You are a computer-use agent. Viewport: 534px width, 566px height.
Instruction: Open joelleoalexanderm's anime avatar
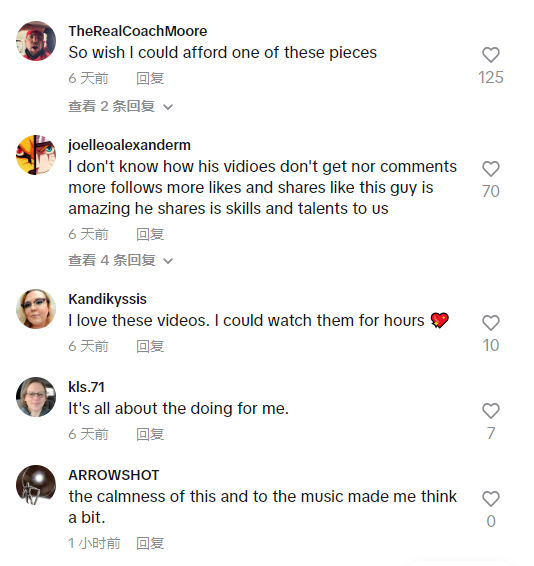[x=36, y=155]
